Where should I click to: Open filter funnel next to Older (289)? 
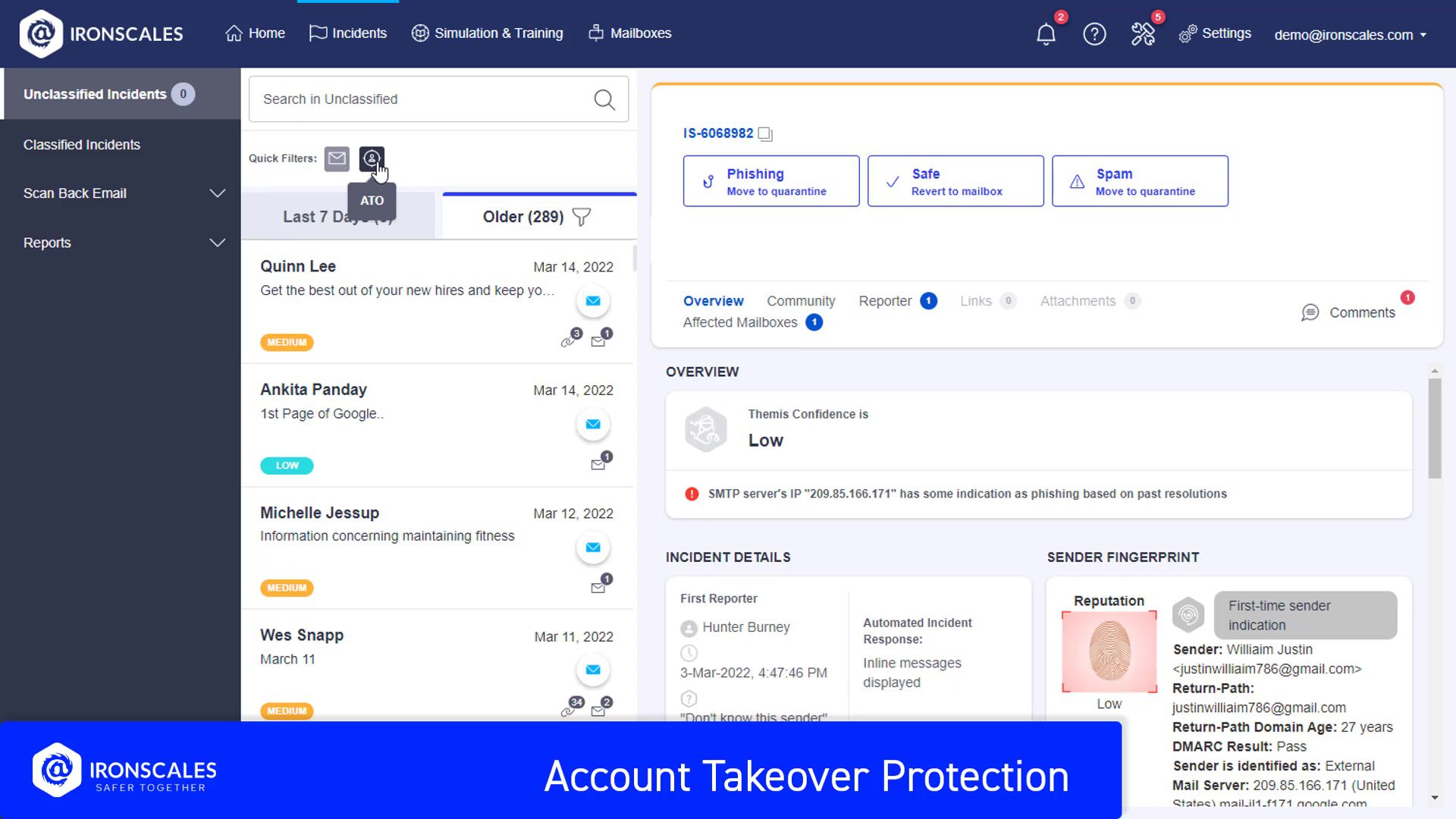click(582, 217)
